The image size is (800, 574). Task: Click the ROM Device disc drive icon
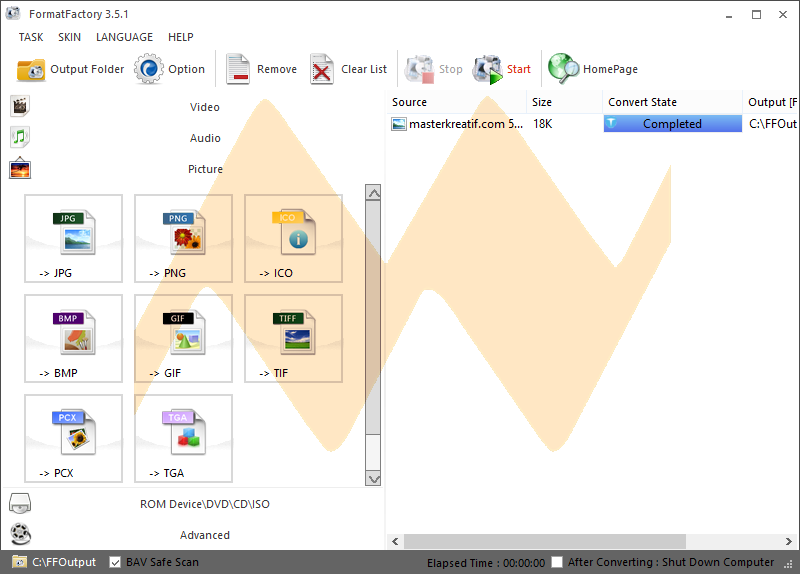pos(20,504)
